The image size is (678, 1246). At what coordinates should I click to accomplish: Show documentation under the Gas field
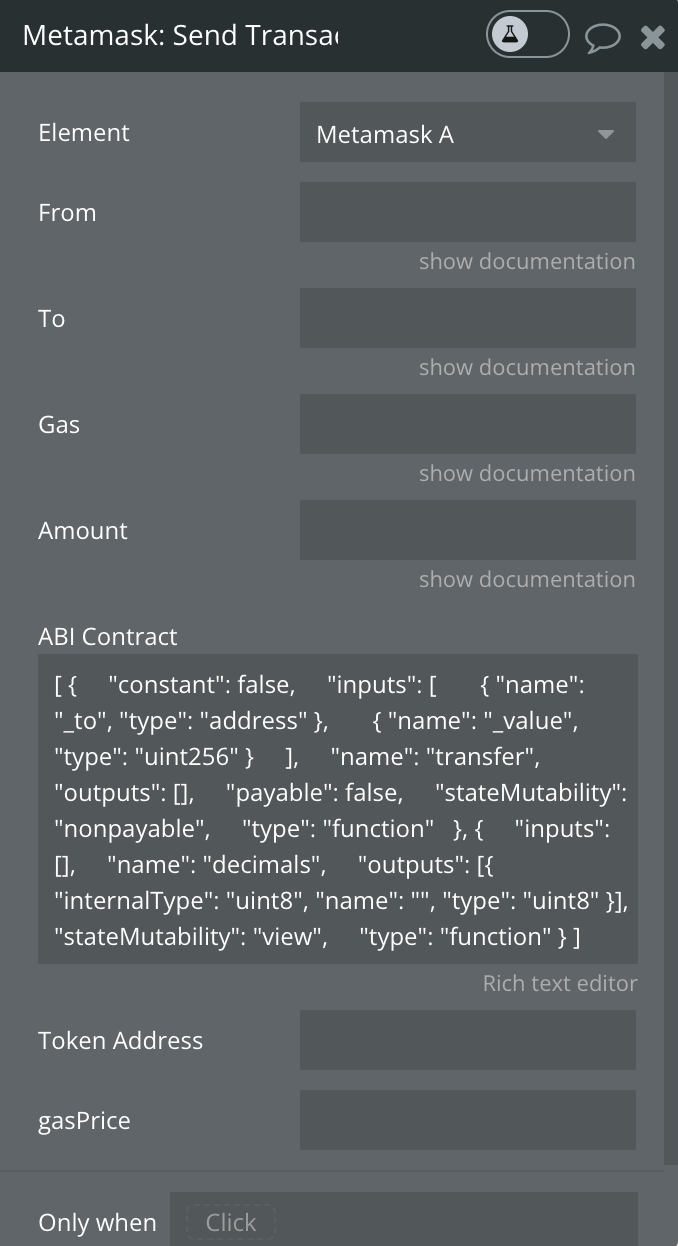click(x=527, y=474)
